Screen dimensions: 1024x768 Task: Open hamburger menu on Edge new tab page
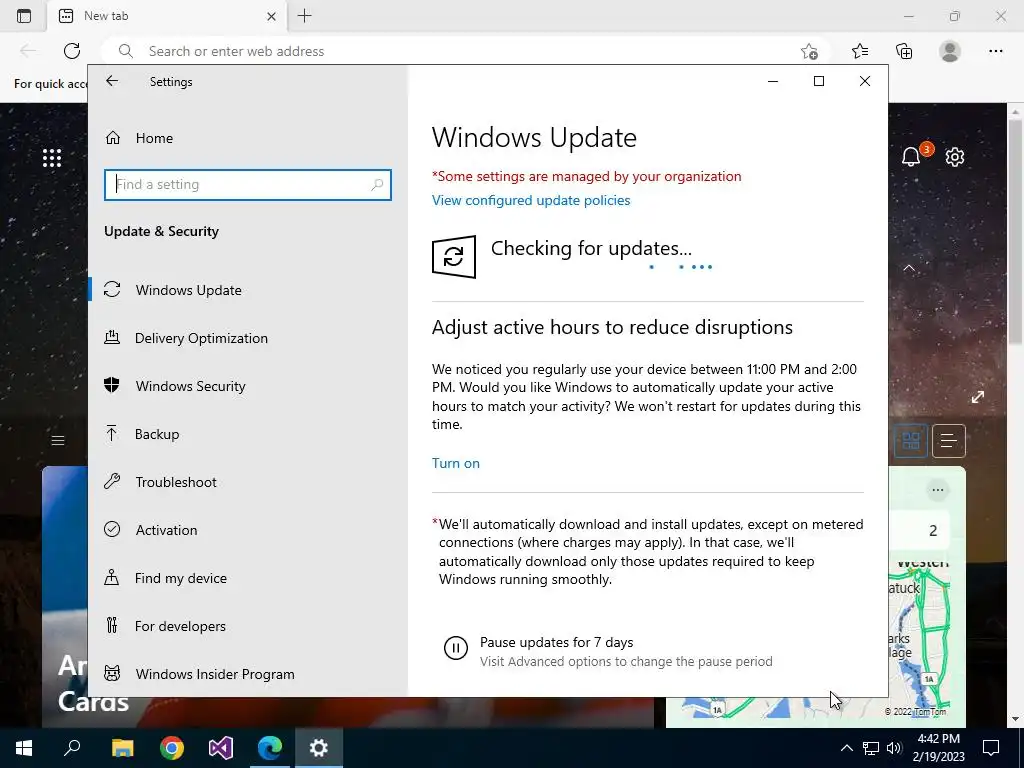pos(58,441)
